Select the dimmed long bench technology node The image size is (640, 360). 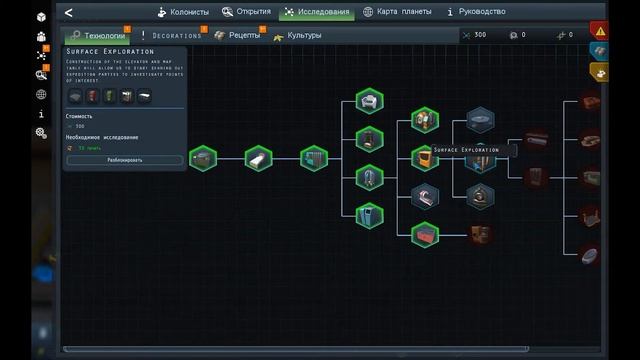[536, 140]
